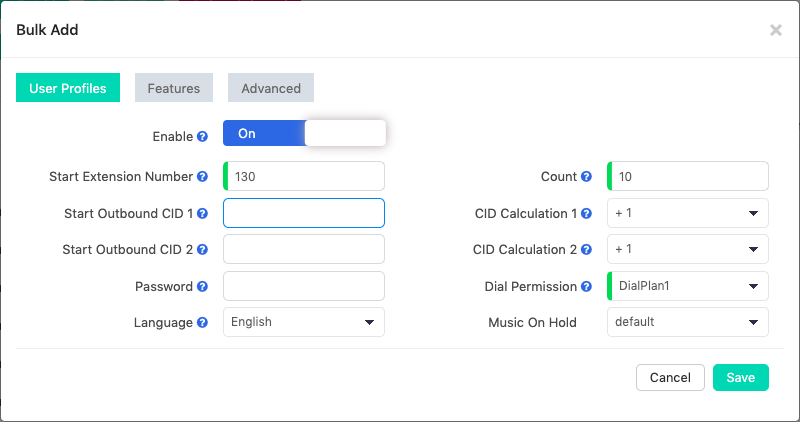
Task: Click the Language help icon
Action: (202, 323)
